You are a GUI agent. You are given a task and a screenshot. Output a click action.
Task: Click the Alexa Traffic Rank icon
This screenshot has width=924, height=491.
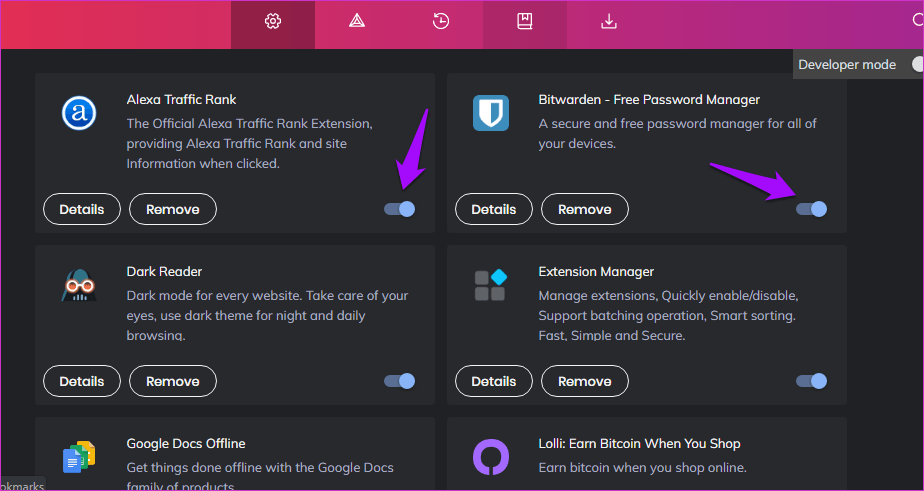[x=79, y=113]
